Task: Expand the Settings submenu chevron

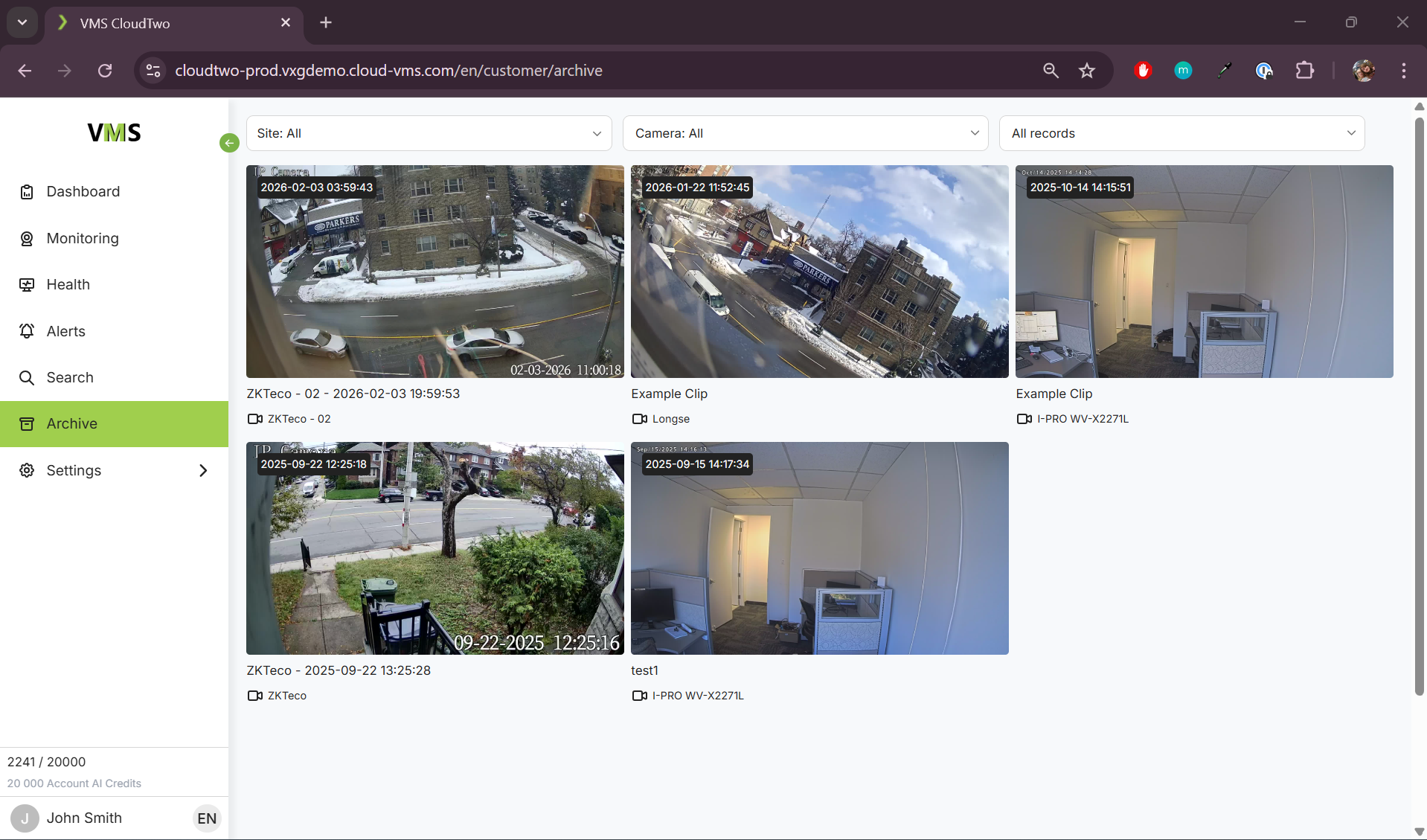Action: coord(203,470)
